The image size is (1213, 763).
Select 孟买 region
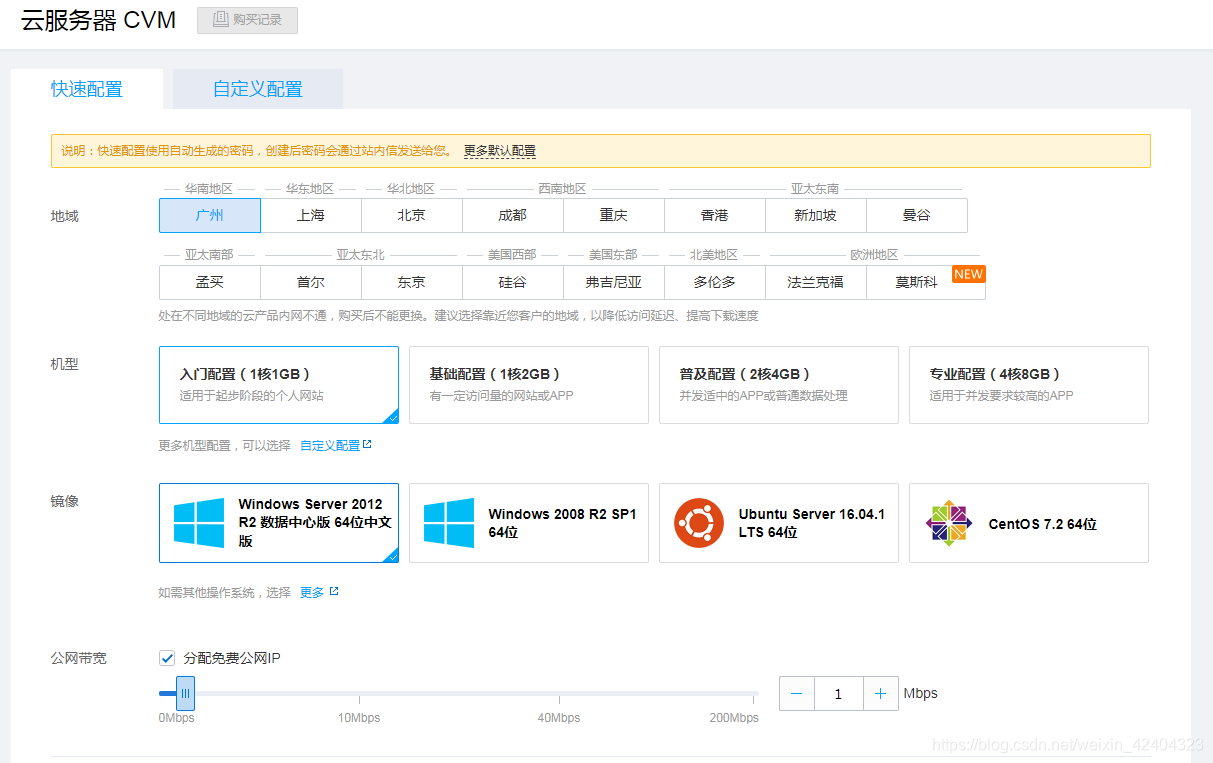pos(210,282)
